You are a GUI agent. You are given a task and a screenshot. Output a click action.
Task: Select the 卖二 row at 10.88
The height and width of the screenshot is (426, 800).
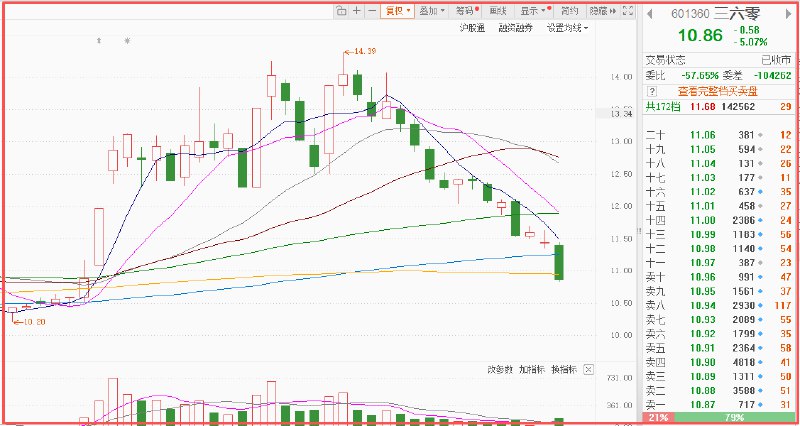click(718, 391)
